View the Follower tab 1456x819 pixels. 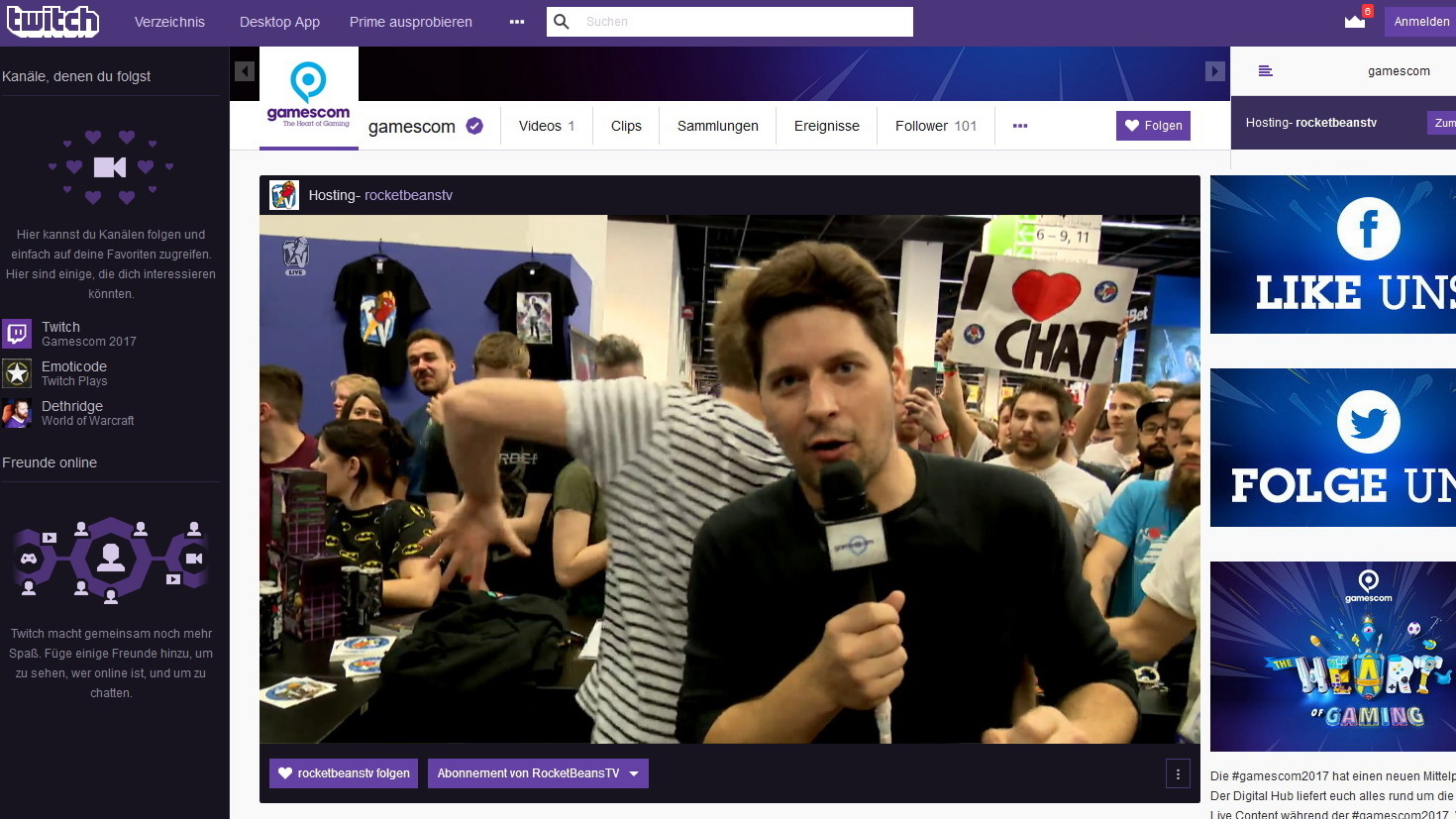click(x=936, y=126)
